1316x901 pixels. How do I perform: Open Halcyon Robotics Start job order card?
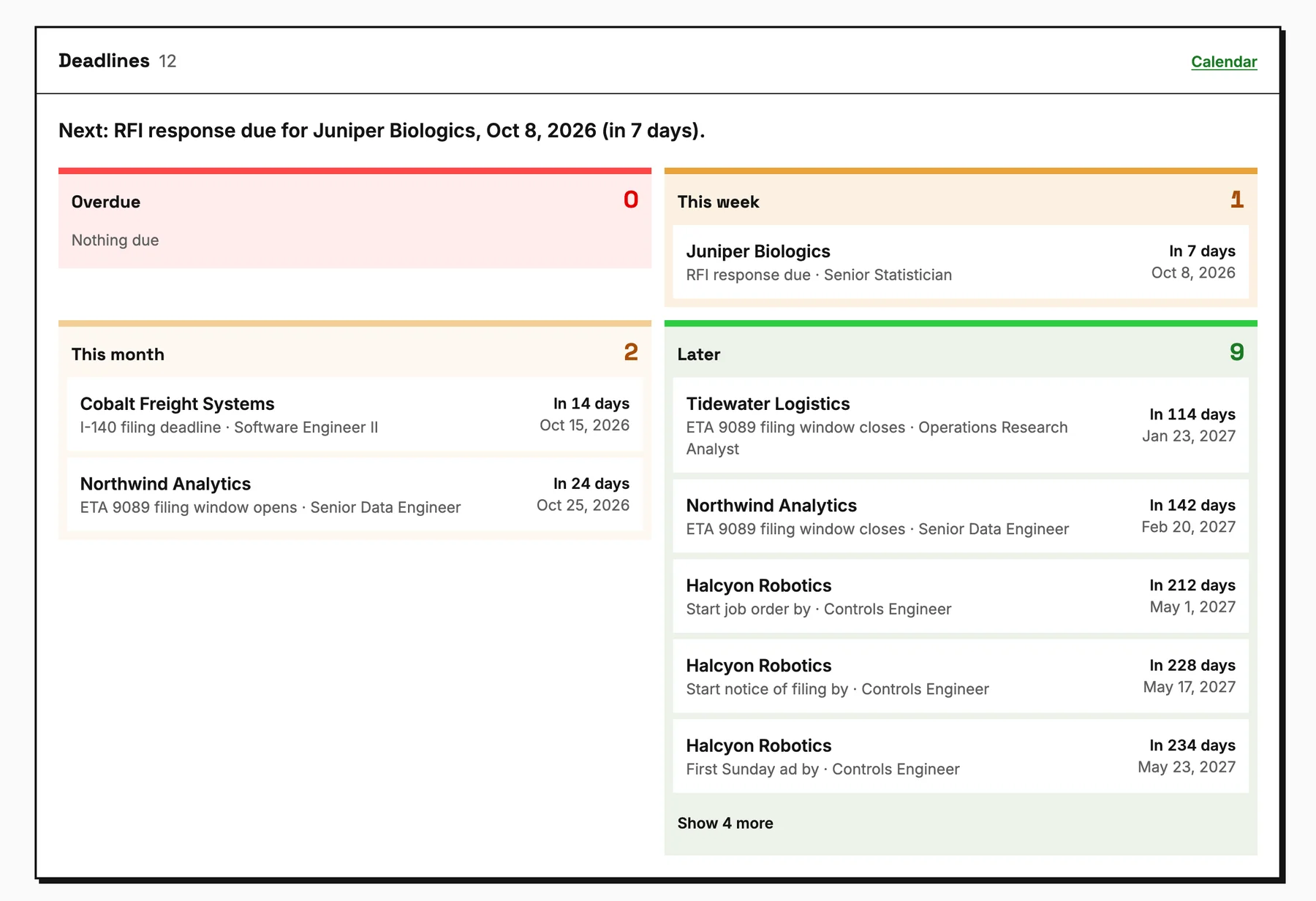961,596
